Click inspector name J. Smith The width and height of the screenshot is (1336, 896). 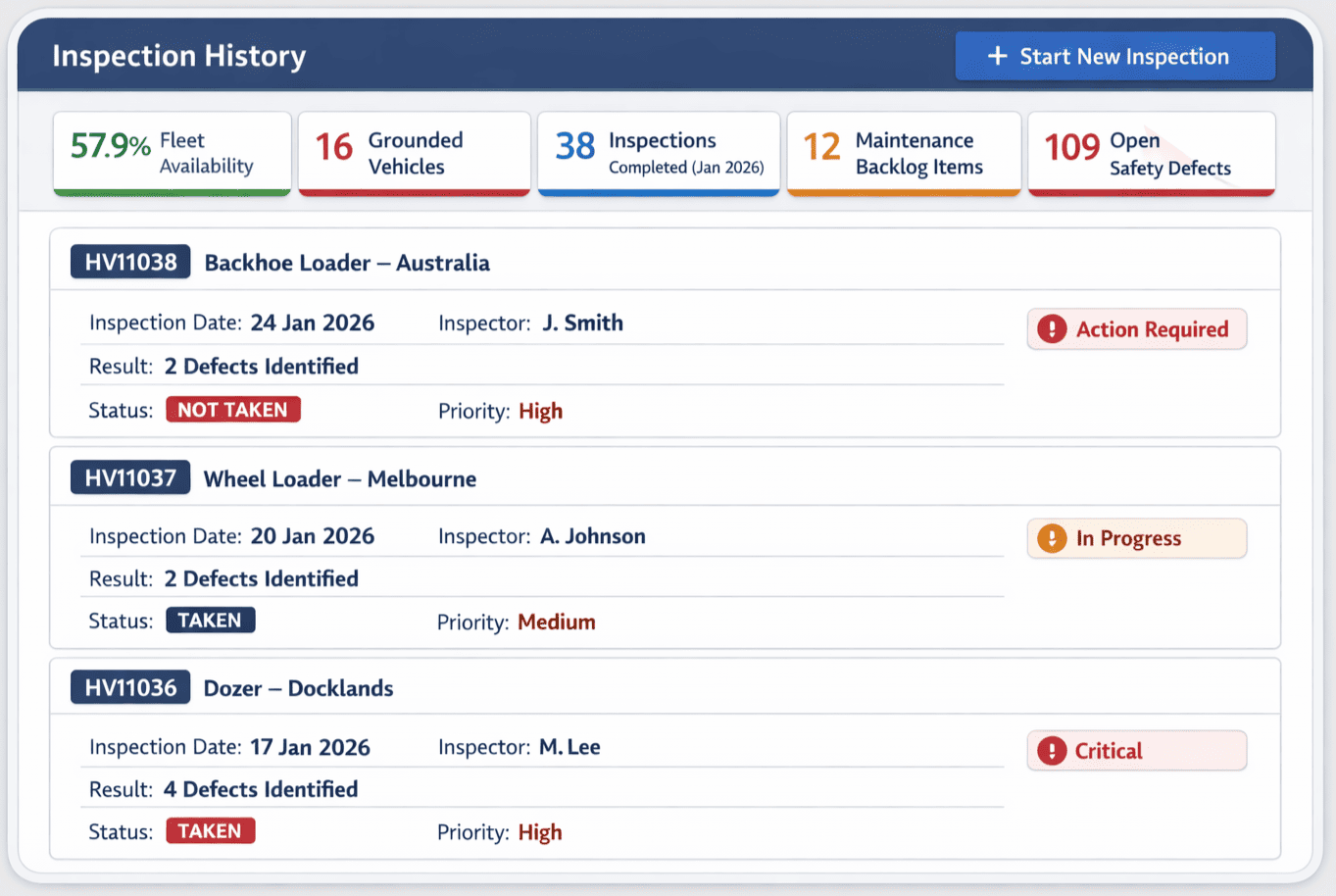click(x=582, y=323)
